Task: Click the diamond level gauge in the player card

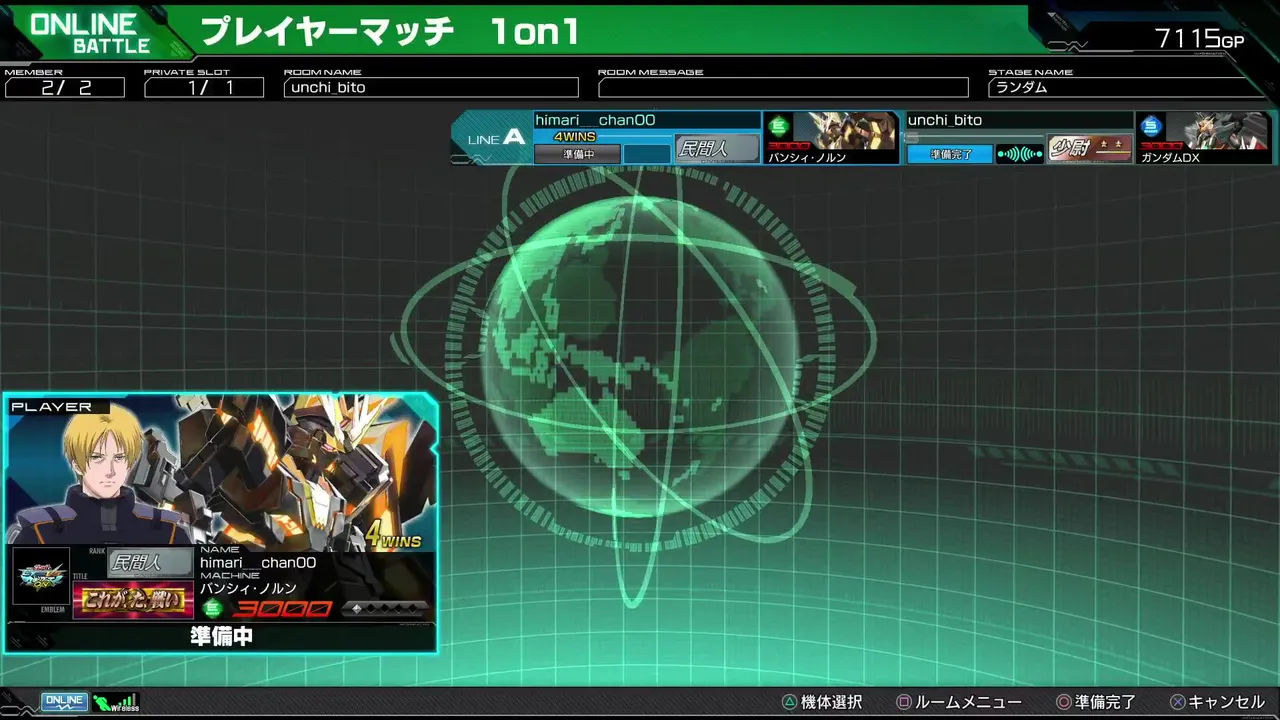Action: 386,608
